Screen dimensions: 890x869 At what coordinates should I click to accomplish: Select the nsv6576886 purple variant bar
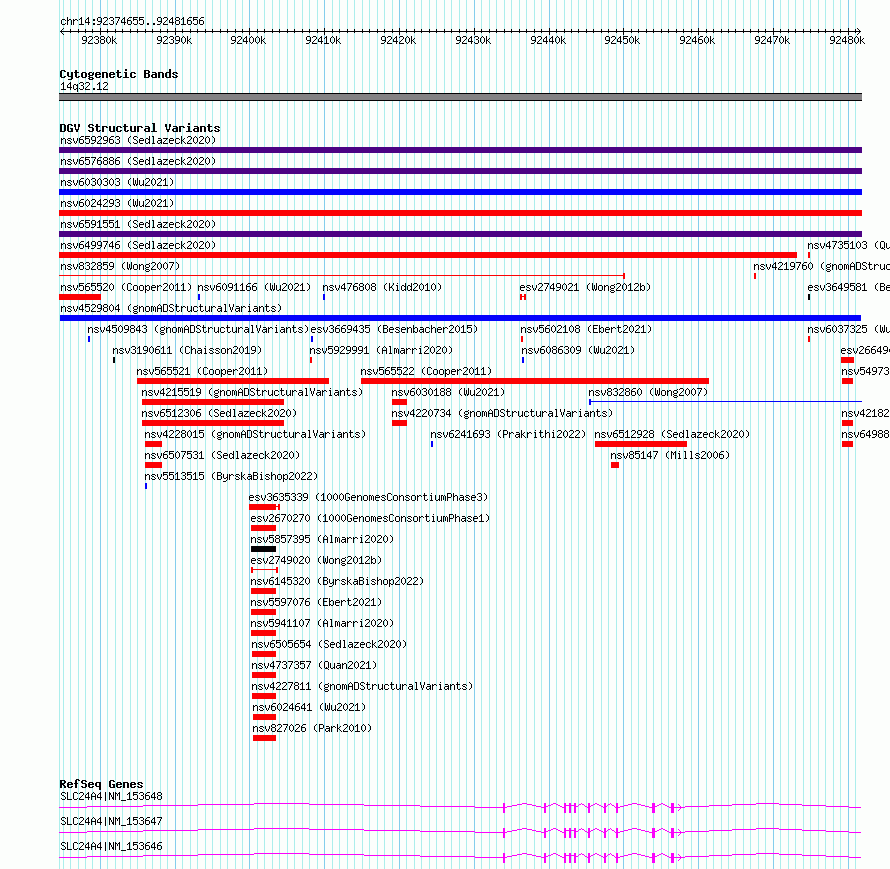pos(460,171)
